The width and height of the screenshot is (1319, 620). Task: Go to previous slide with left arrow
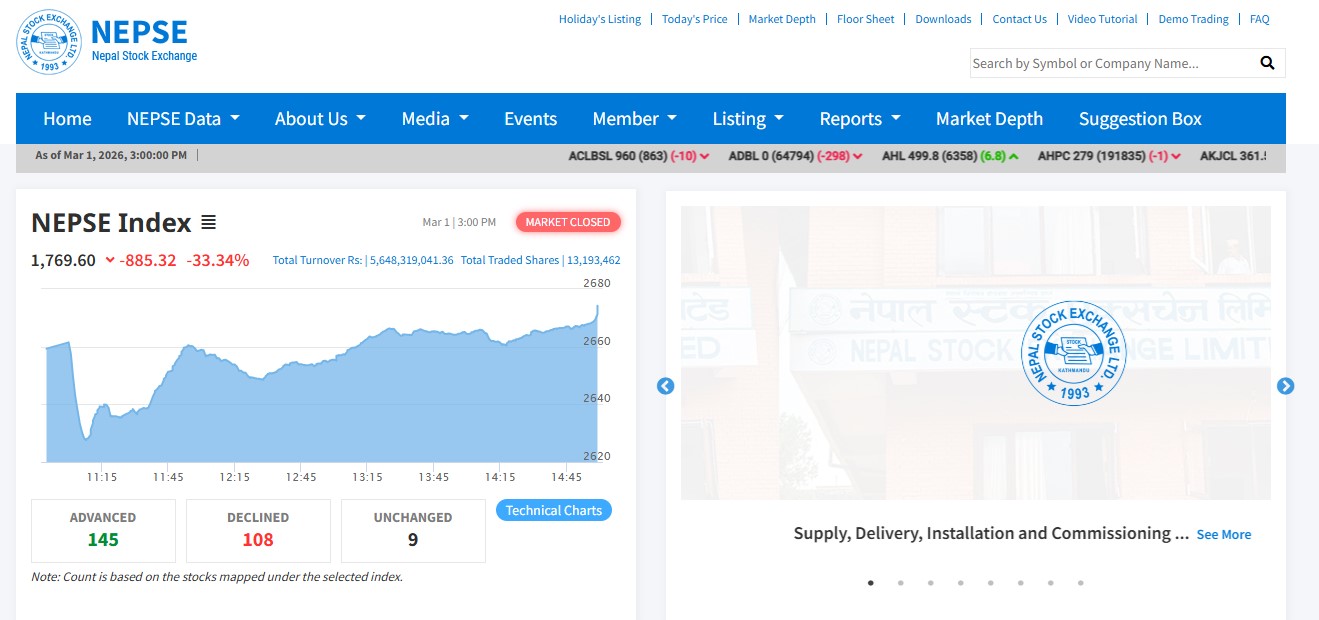click(665, 386)
